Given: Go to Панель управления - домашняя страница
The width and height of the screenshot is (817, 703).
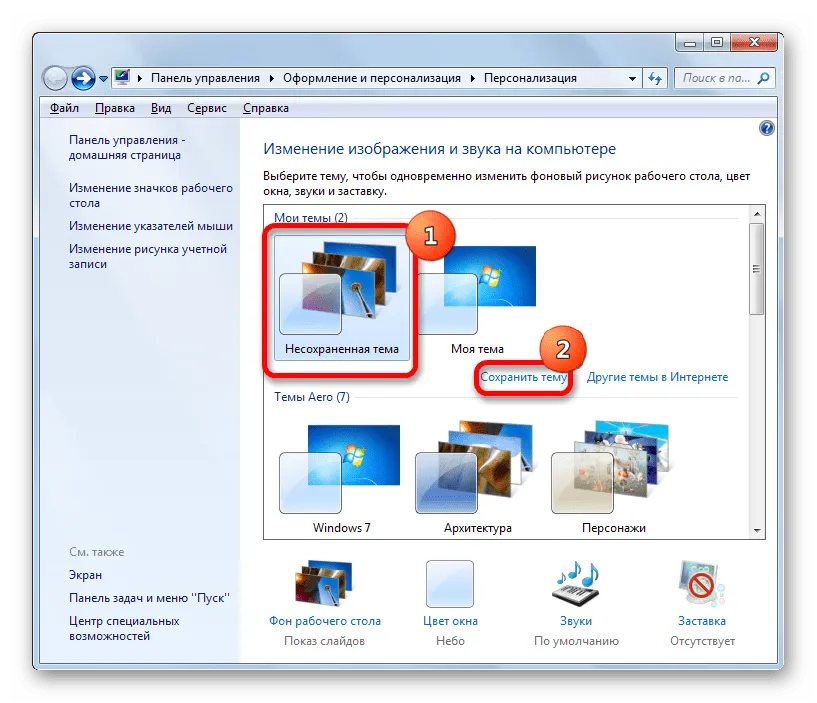Looking at the screenshot, I should pyautogui.click(x=127, y=147).
